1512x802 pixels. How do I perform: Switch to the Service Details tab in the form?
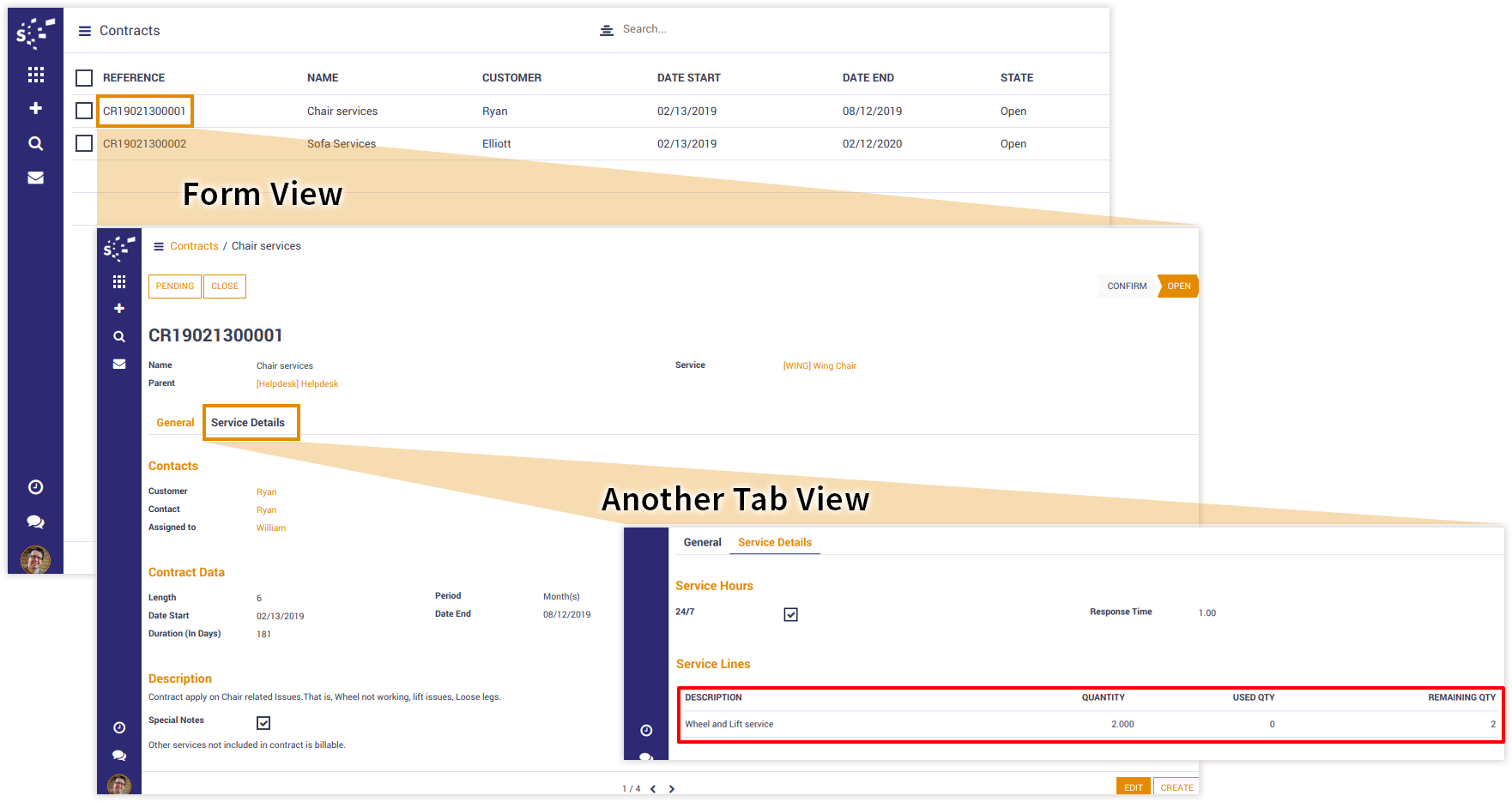click(x=248, y=423)
